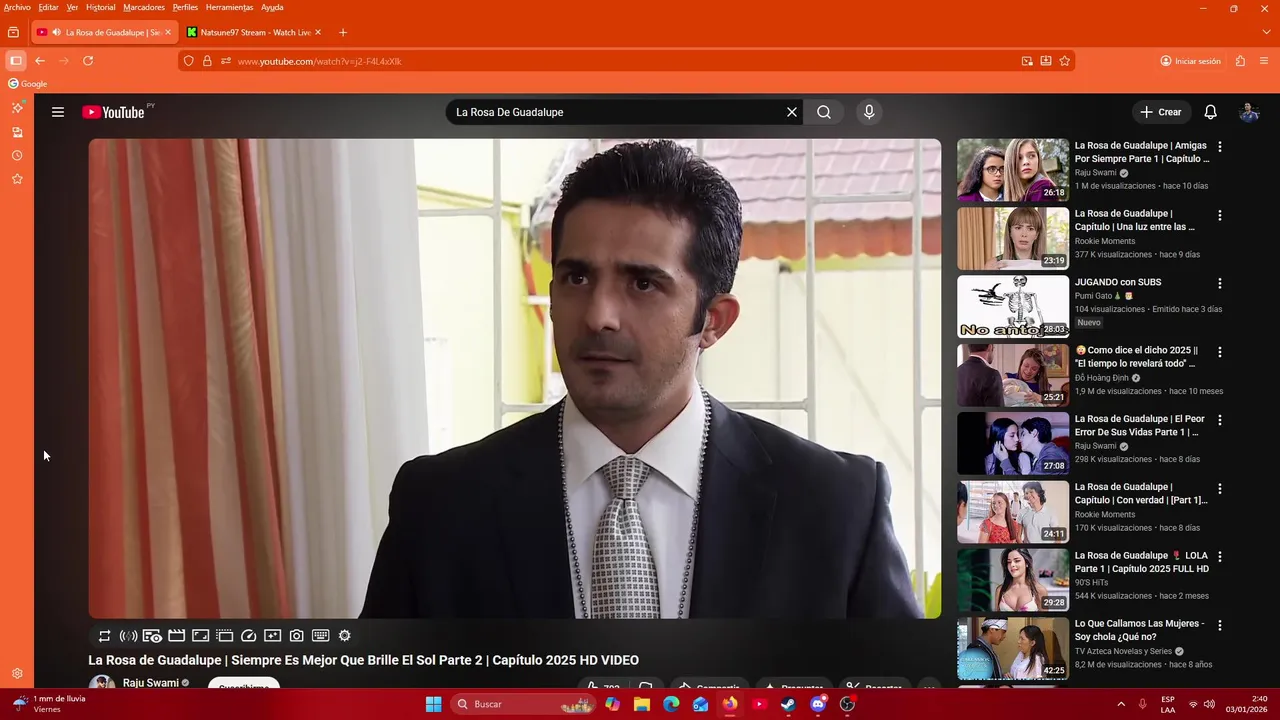Open the history clock sidebar icon
This screenshot has width=1280, height=720.
[17, 156]
